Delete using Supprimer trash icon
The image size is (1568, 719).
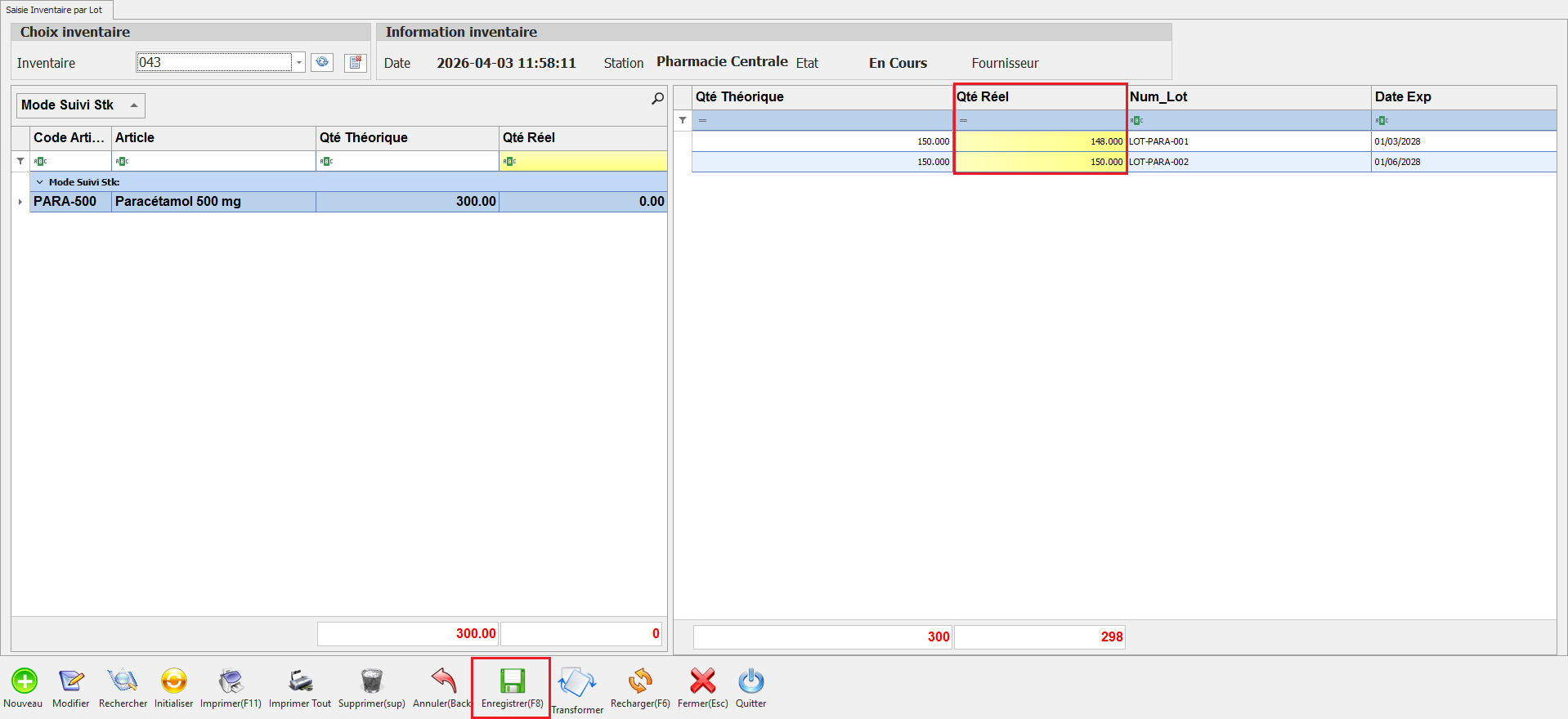coord(371,681)
